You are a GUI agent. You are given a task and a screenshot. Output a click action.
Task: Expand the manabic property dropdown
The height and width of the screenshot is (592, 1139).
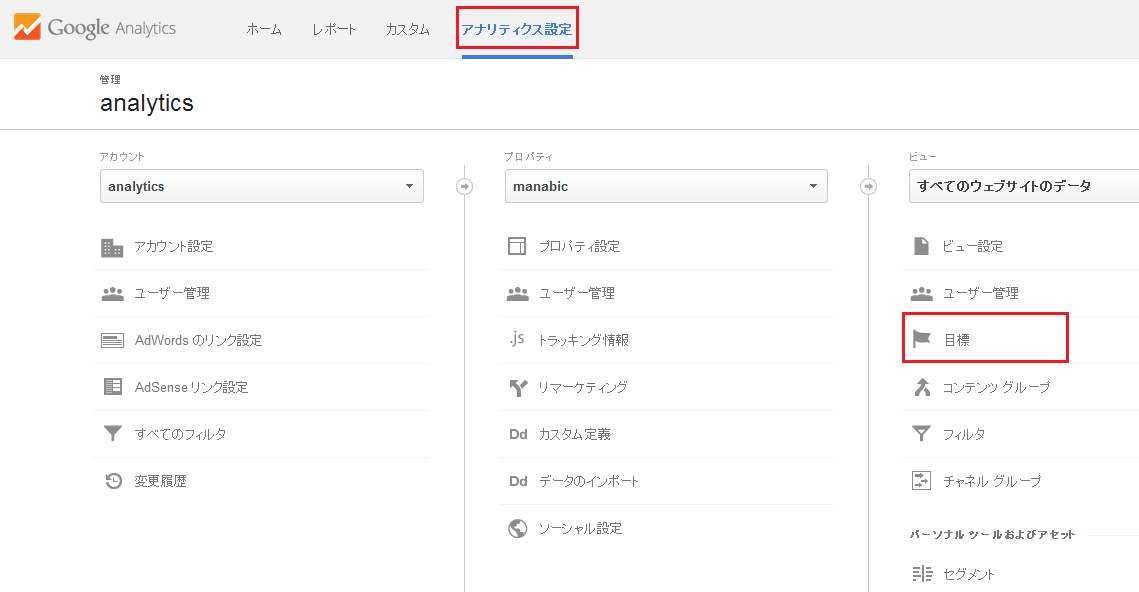(666, 186)
